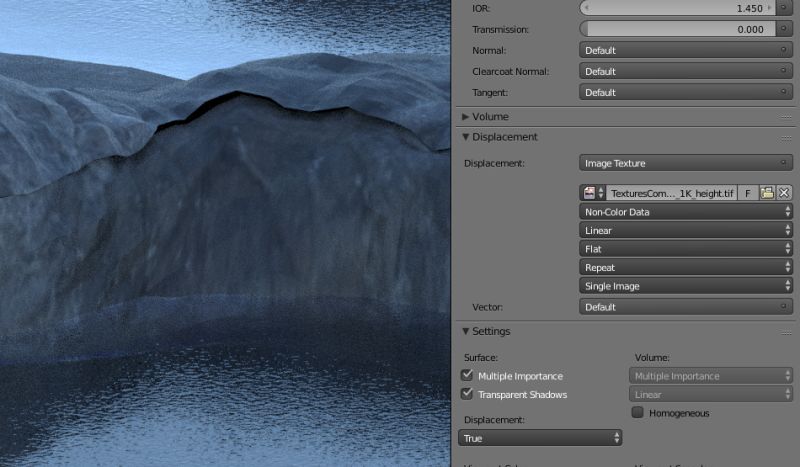
Task: Click the Transmission value slider 0.000
Action: (x=678, y=29)
